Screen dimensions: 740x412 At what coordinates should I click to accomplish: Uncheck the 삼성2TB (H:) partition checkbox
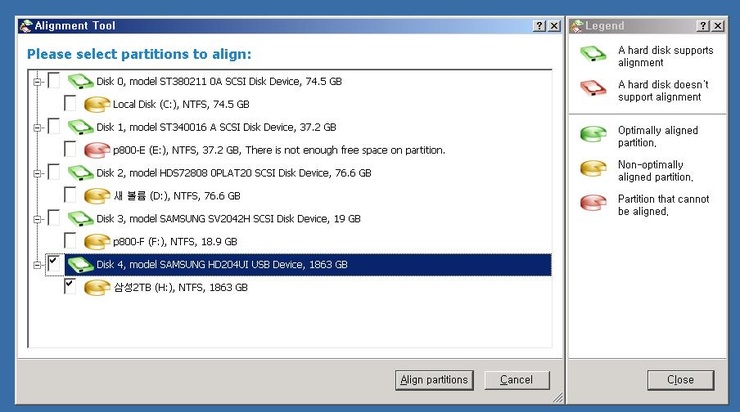tap(71, 287)
